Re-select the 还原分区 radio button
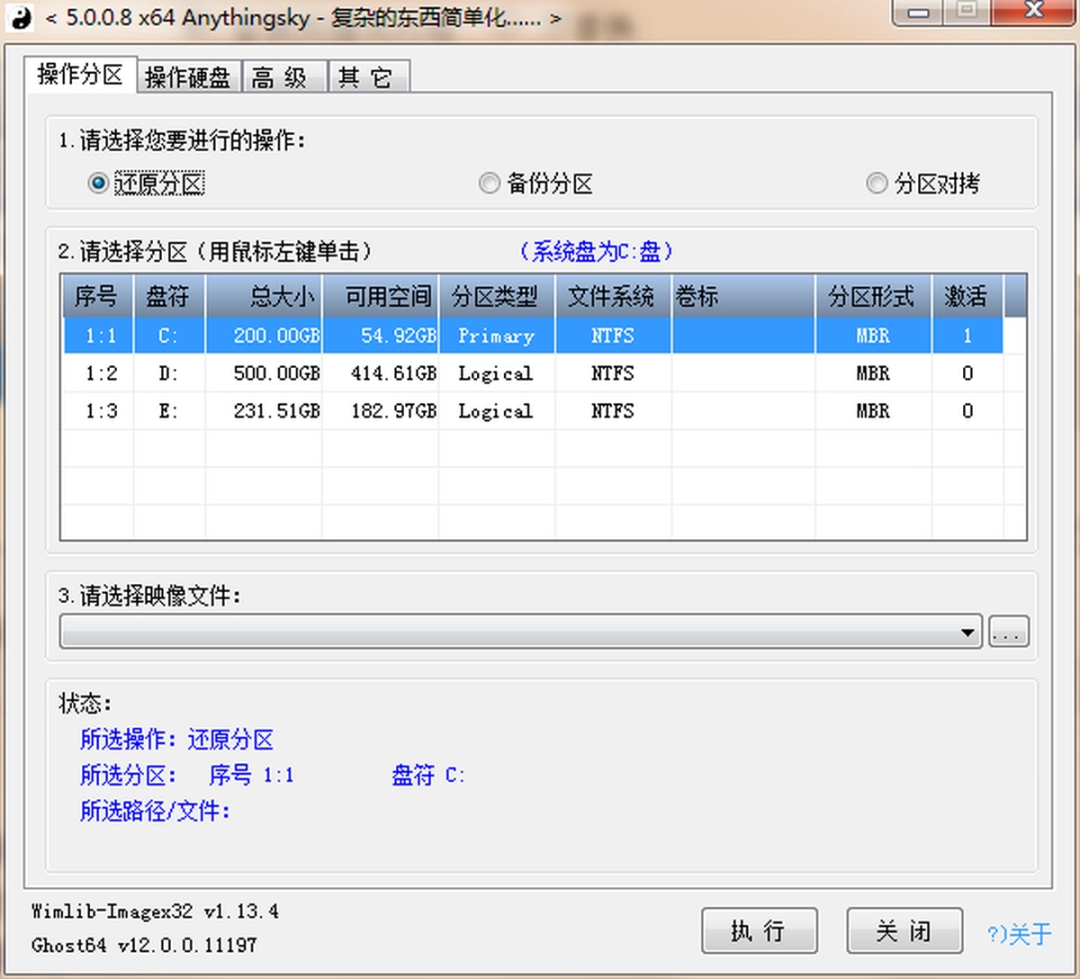 (x=97, y=183)
